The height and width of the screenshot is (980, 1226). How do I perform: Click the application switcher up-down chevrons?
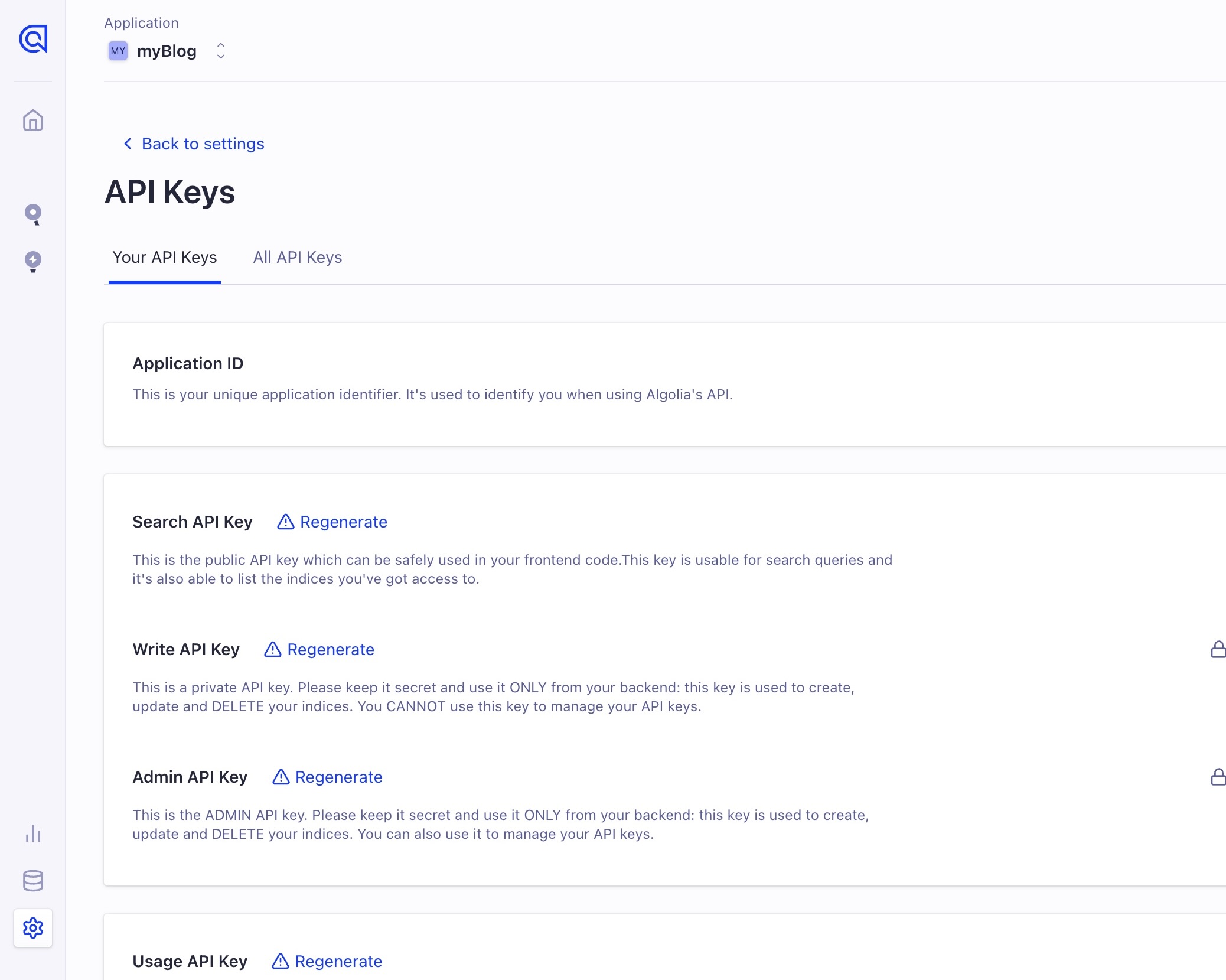221,51
